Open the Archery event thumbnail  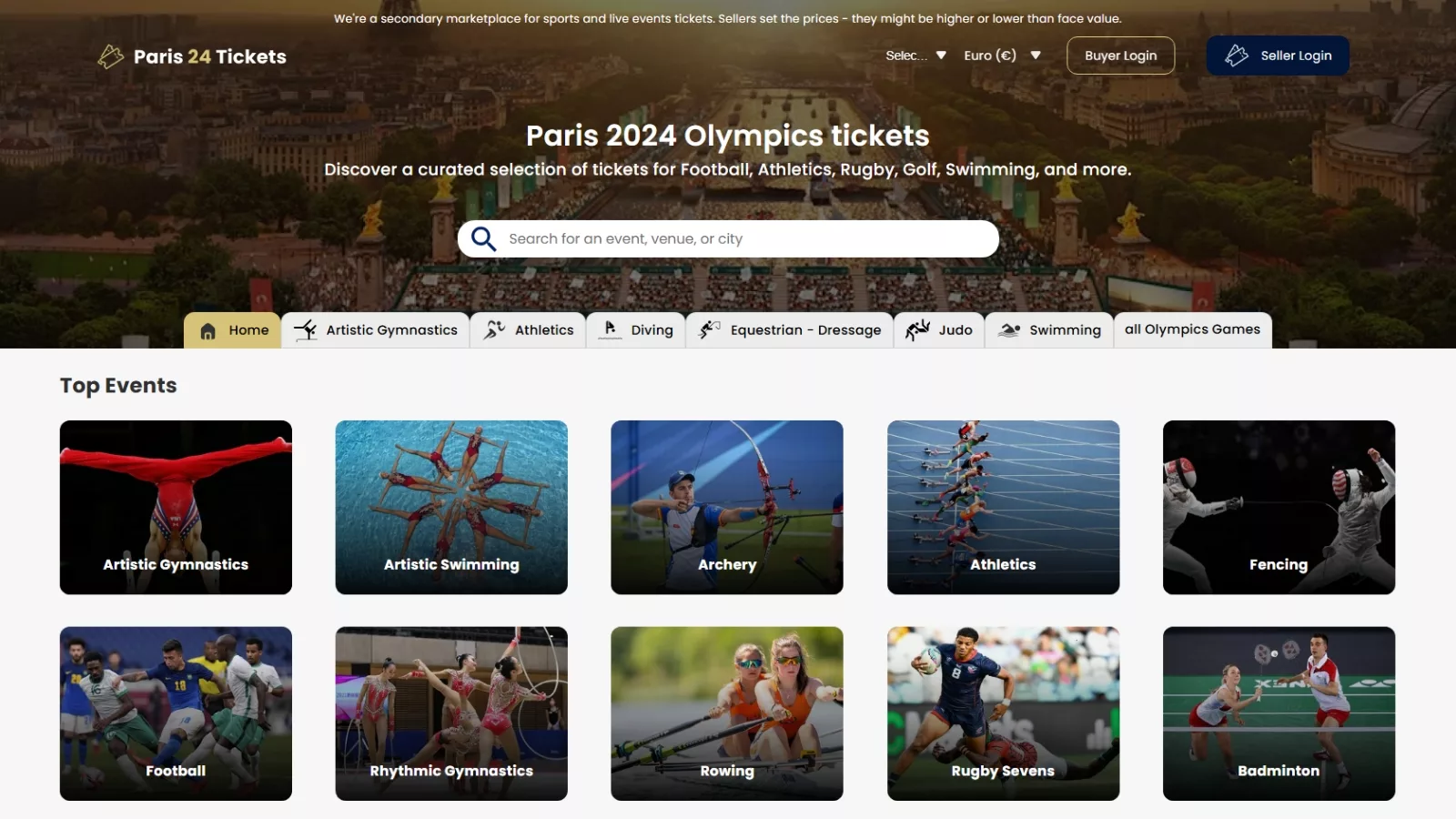[727, 507]
